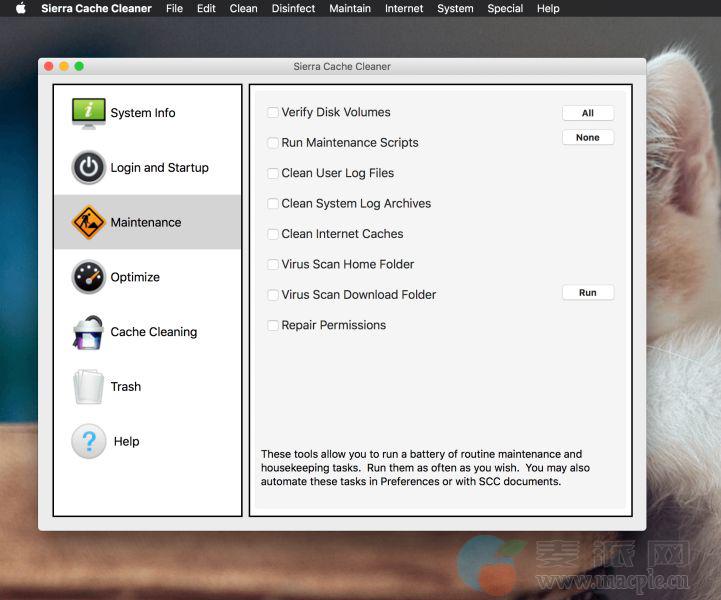Enable the Repair Permissions checkbox

point(273,325)
